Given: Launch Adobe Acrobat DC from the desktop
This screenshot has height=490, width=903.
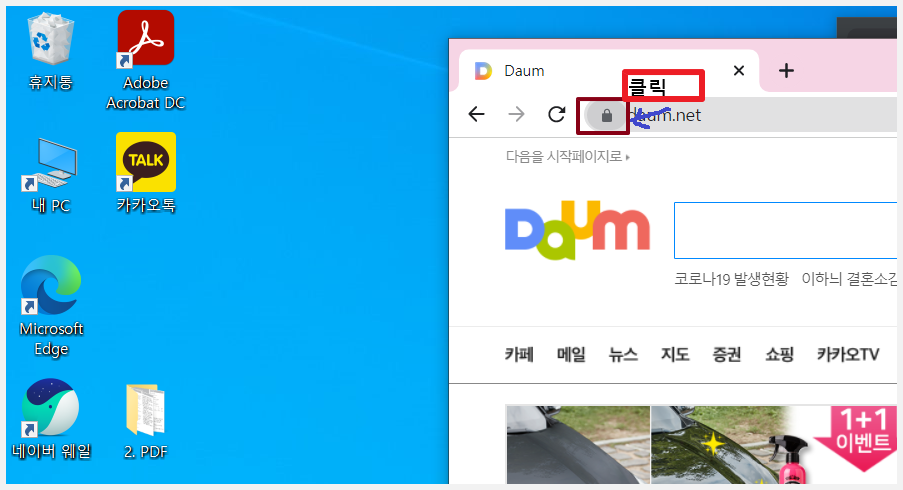Looking at the screenshot, I should pos(146,60).
